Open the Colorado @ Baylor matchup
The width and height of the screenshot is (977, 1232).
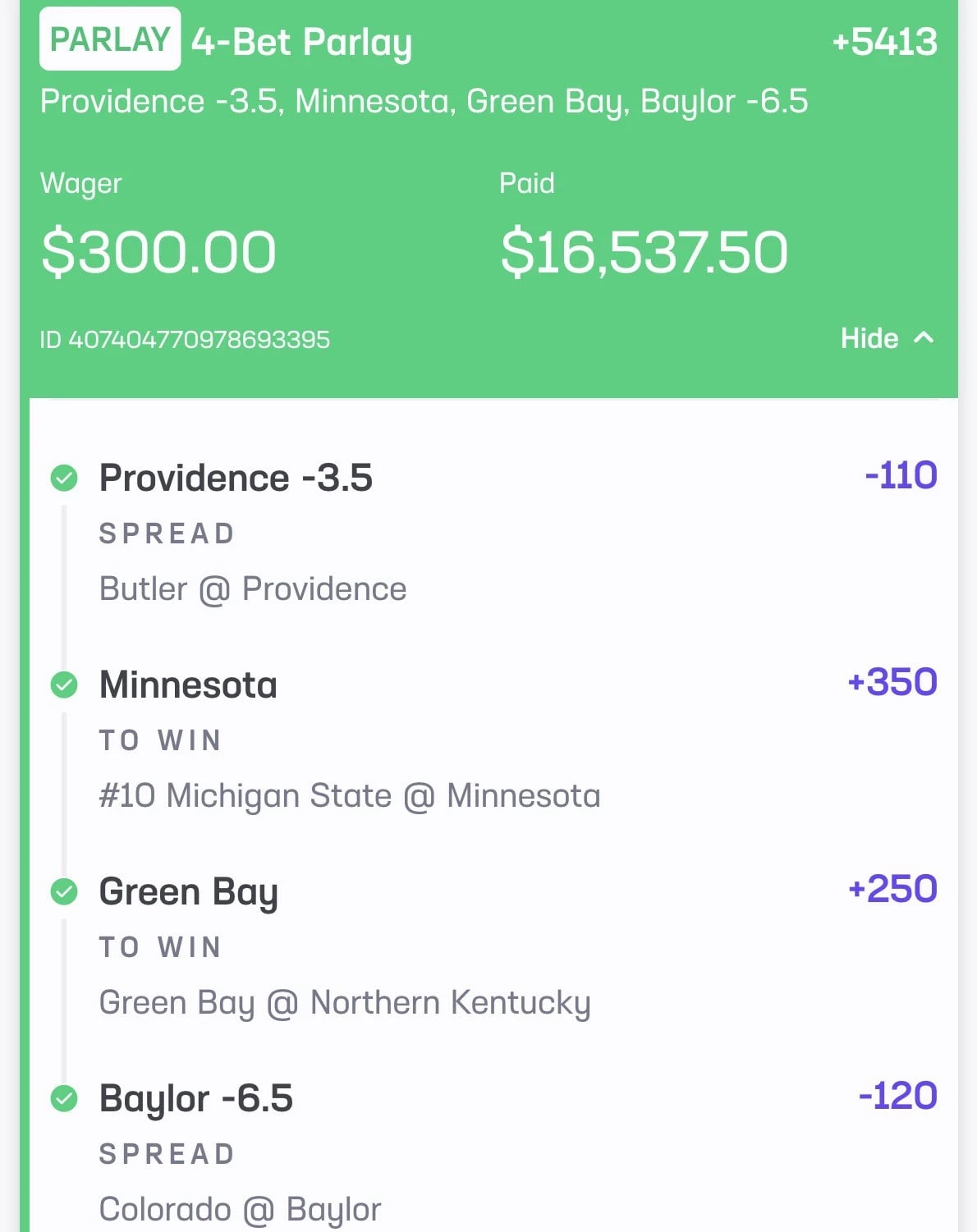click(241, 1211)
